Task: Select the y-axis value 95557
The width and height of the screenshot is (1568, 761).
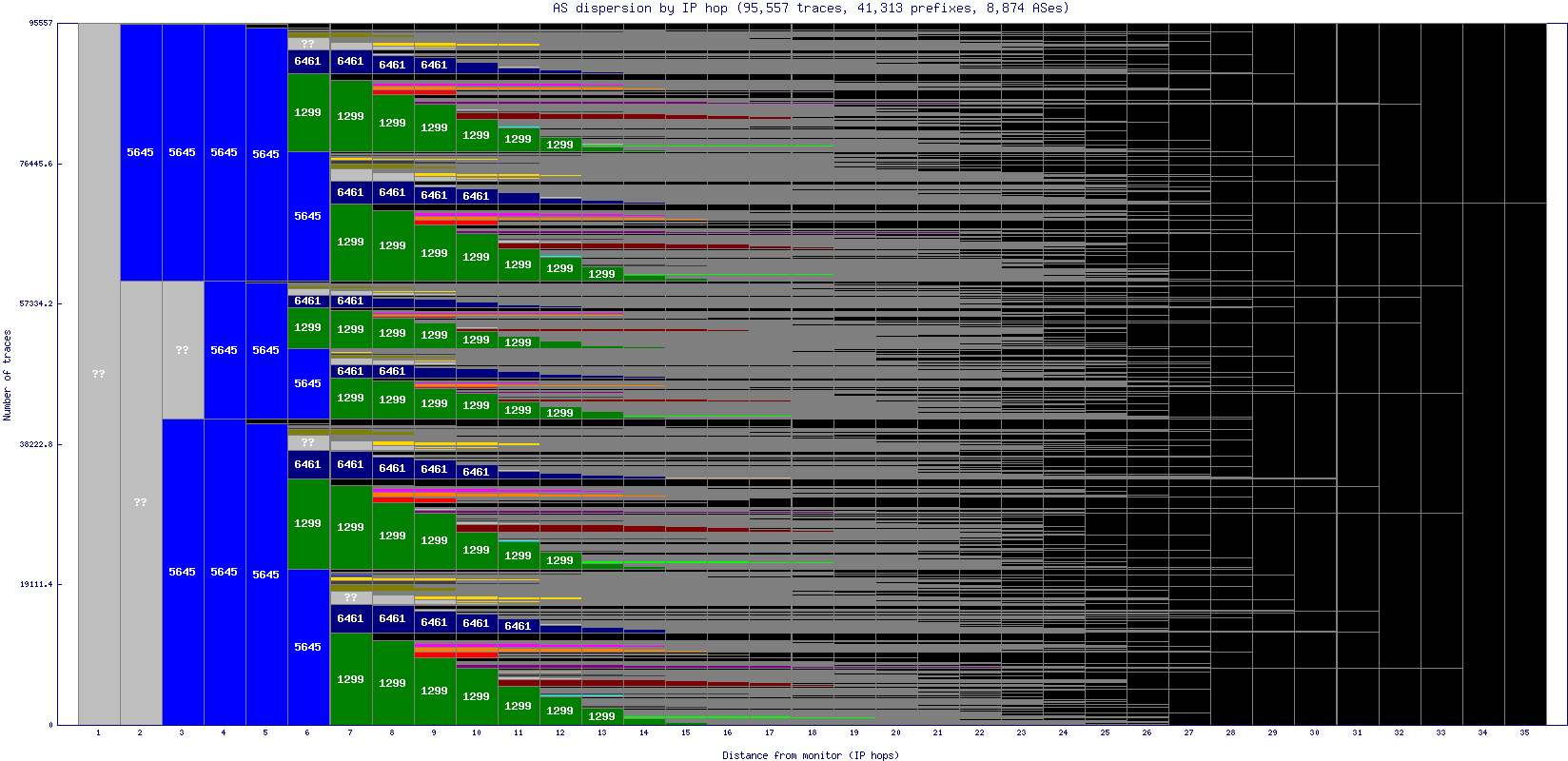Action: [x=40, y=23]
